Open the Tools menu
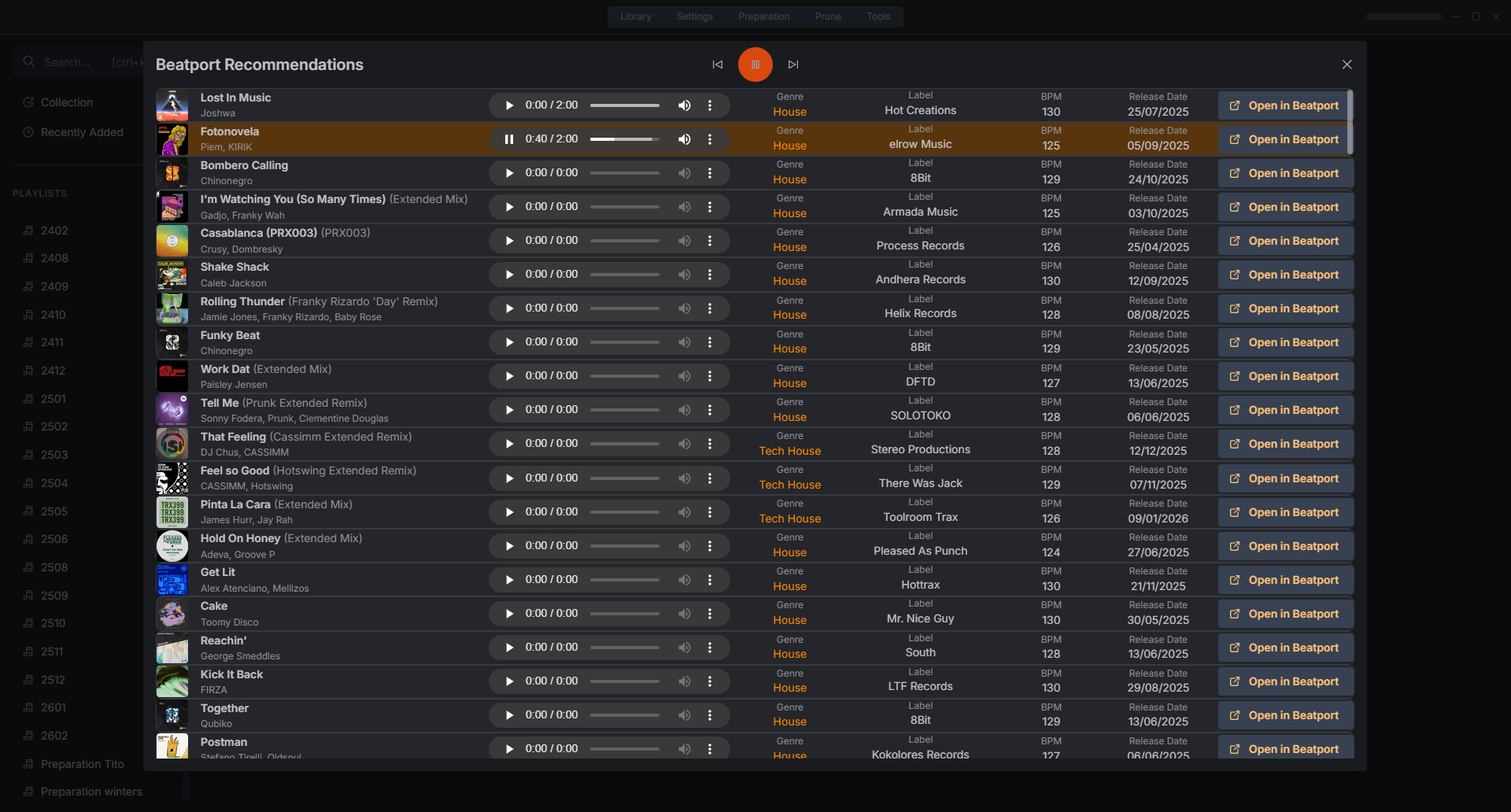1511x812 pixels. 878,16
